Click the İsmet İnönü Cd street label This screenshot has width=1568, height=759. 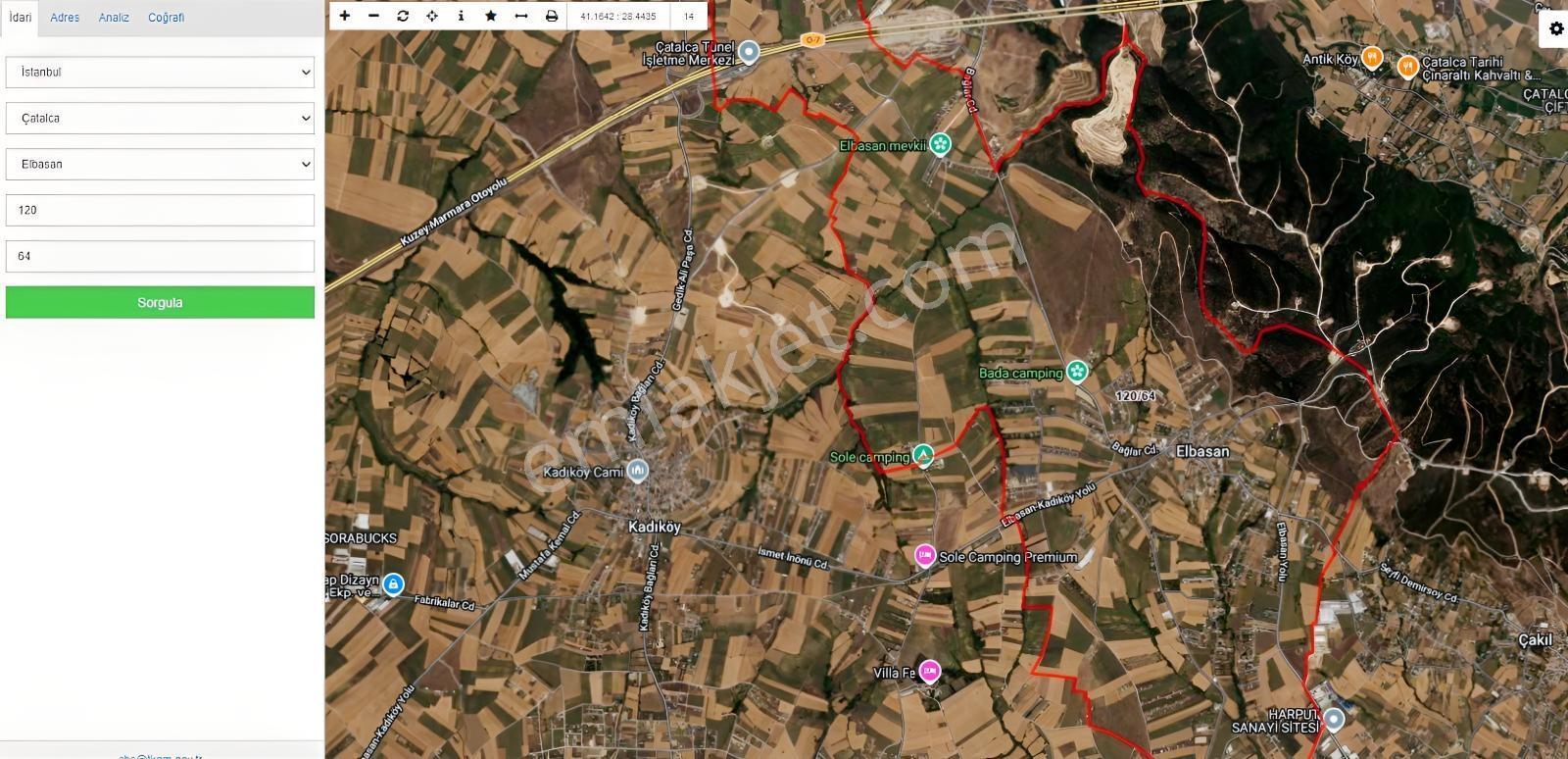[x=793, y=558]
